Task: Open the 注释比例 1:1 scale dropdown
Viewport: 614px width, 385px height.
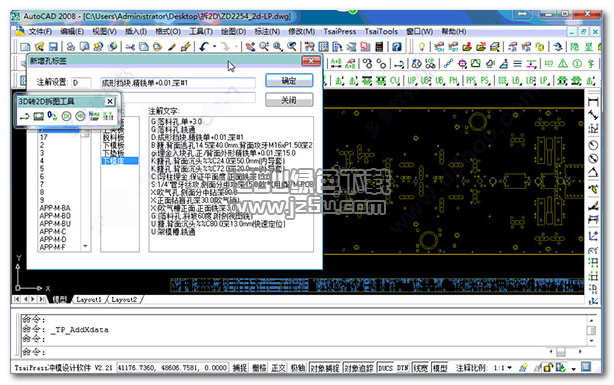Action: (x=509, y=368)
